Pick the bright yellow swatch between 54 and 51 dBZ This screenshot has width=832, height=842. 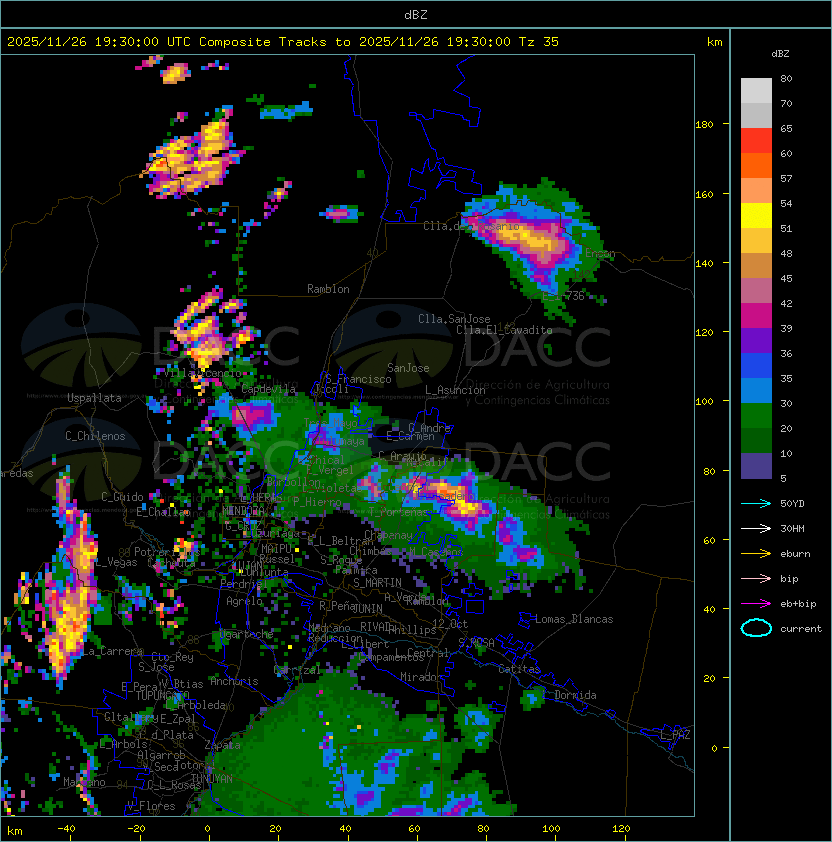pyautogui.click(x=756, y=216)
